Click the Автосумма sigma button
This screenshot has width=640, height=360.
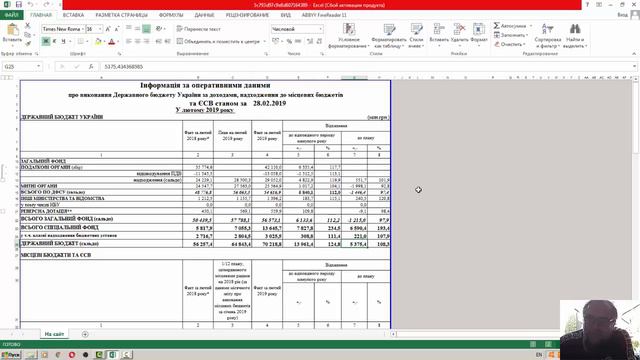510,26
